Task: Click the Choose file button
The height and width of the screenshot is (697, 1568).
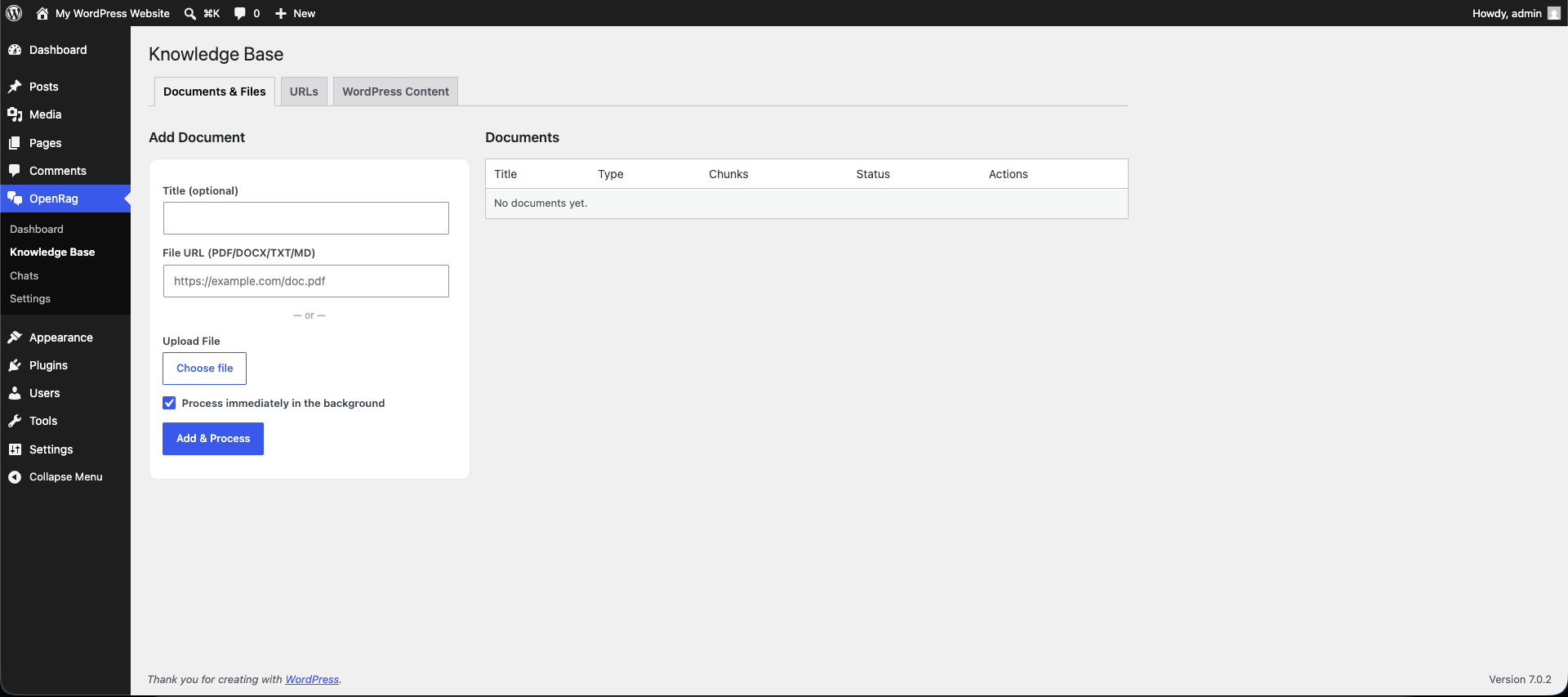Action: pos(205,369)
